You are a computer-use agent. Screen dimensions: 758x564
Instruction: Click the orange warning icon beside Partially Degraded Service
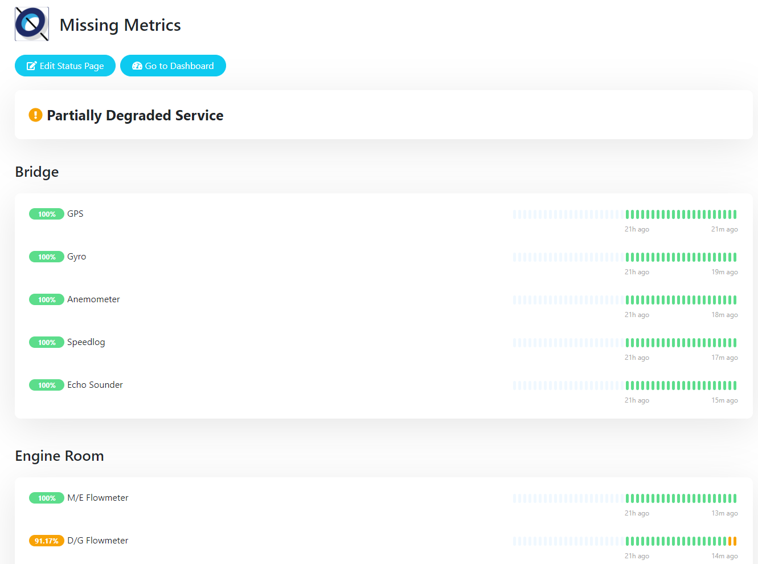(x=35, y=115)
